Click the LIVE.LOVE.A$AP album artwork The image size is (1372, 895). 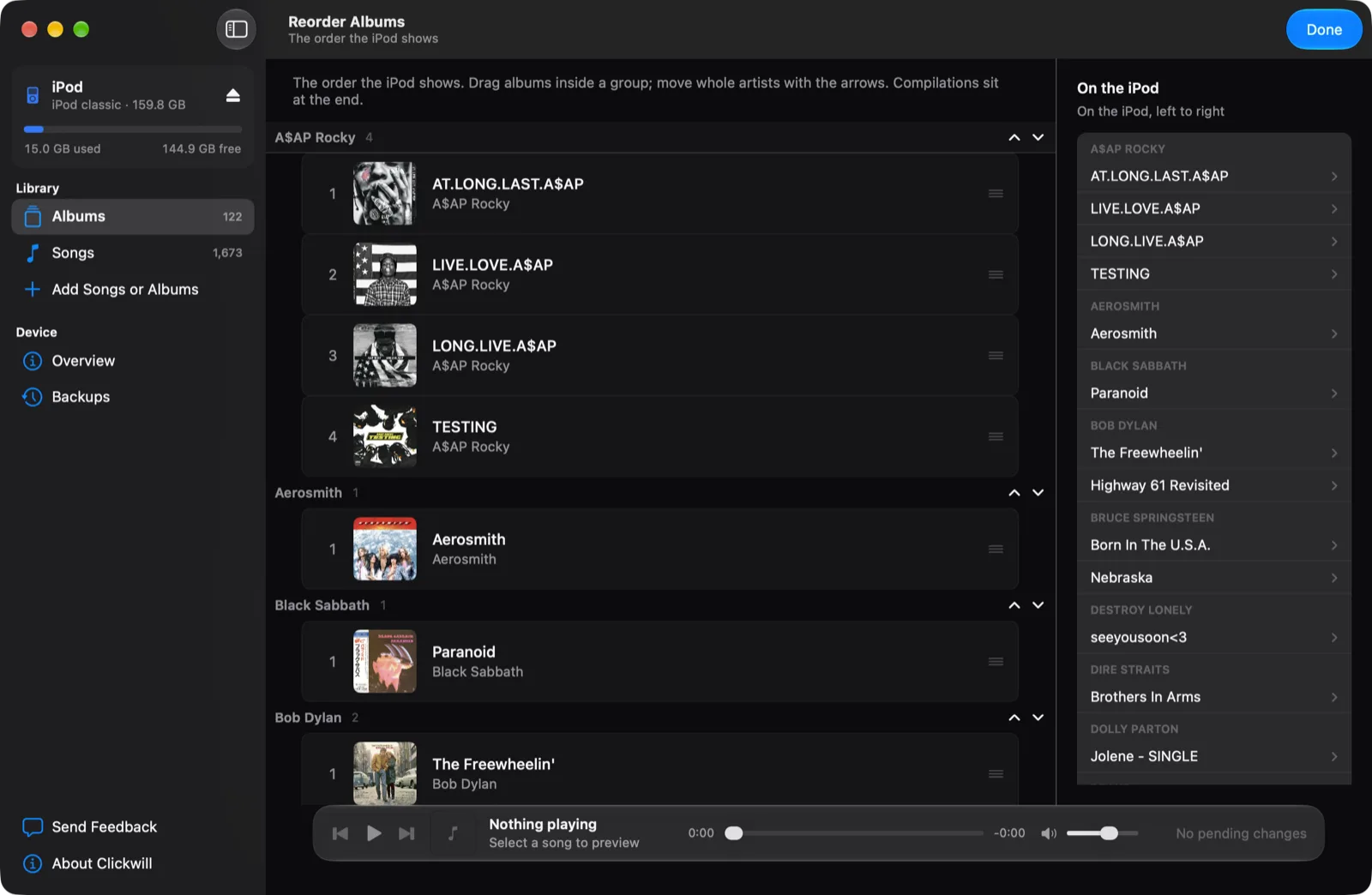(385, 274)
